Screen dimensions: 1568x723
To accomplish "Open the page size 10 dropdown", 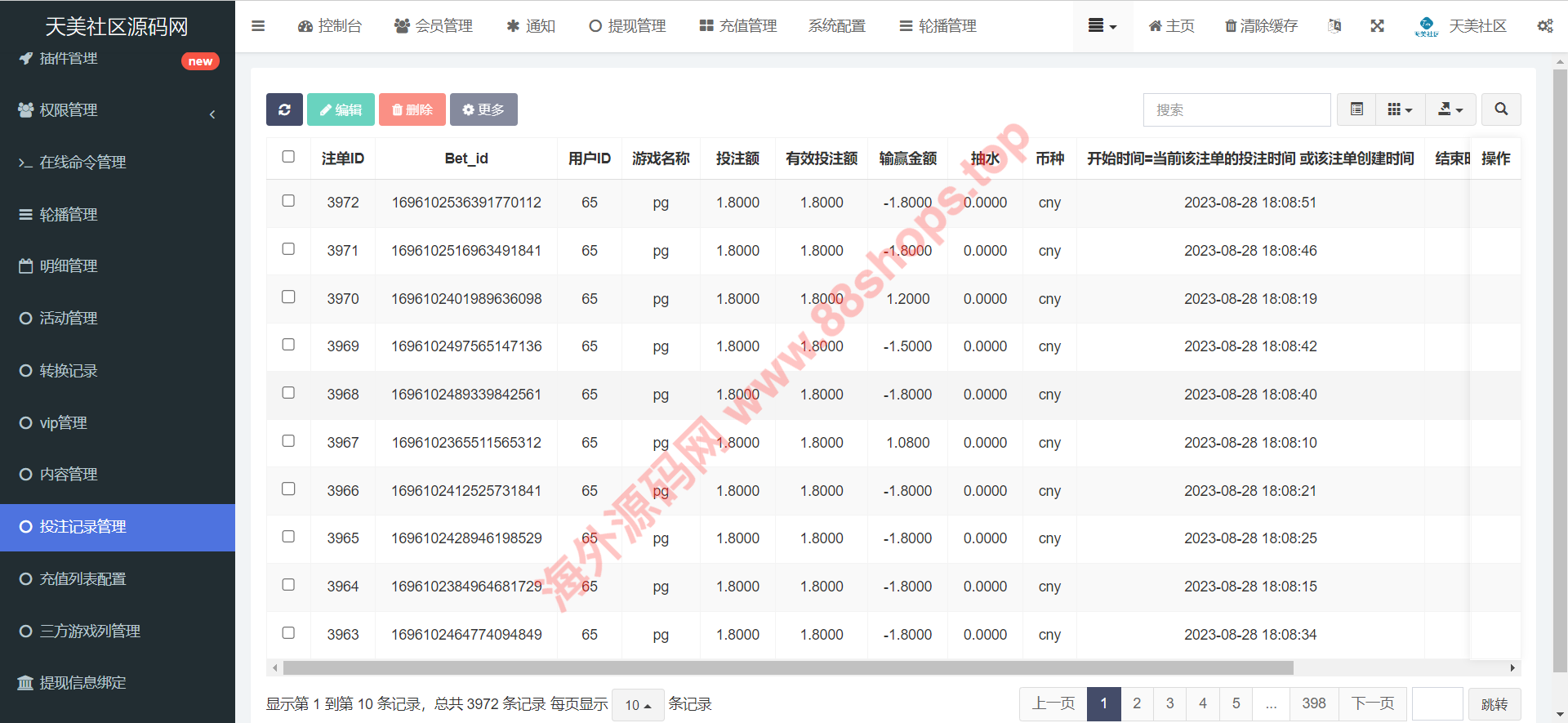I will click(637, 705).
